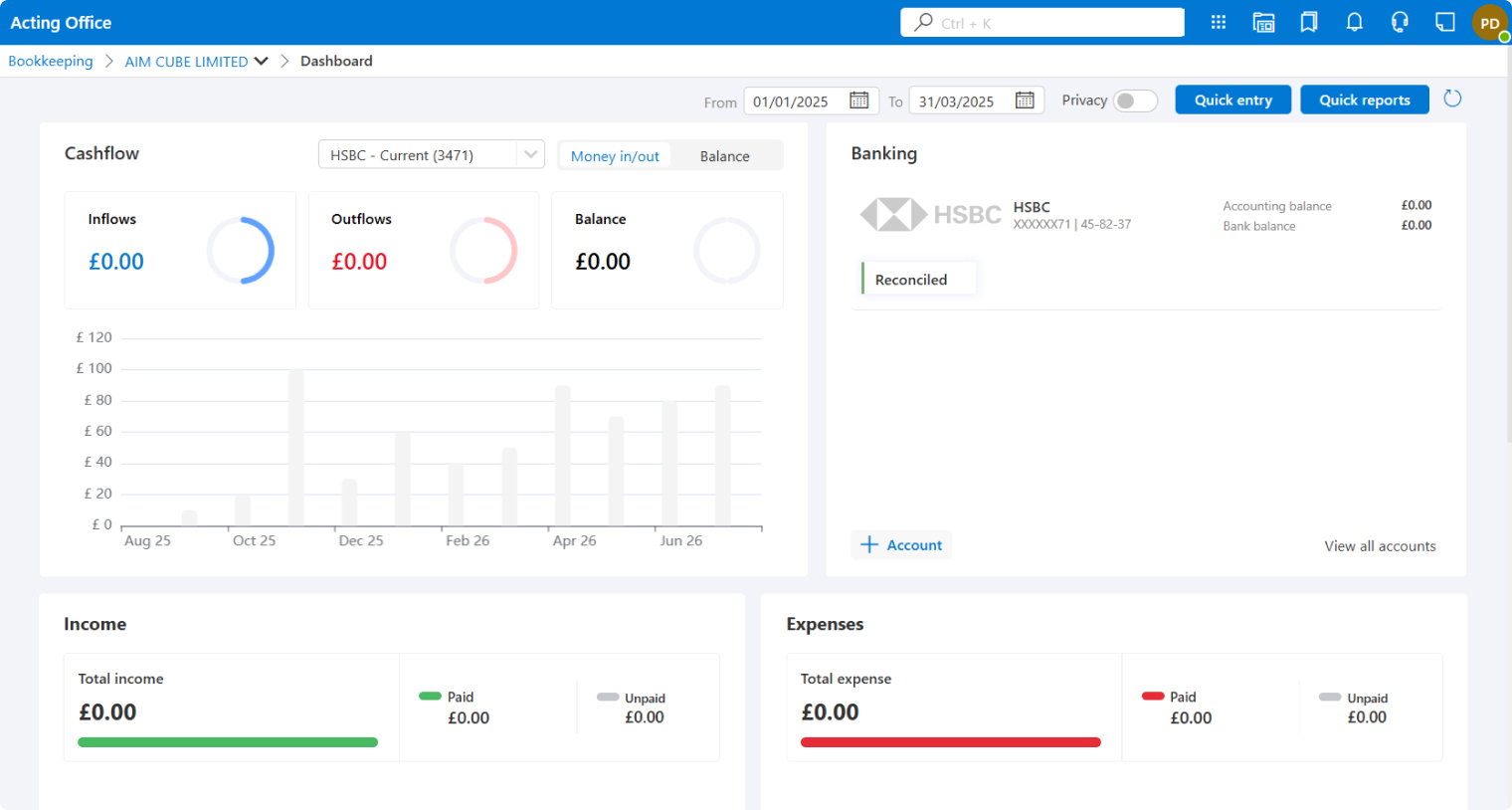
Task: Open the To date calendar picker
Action: tap(1025, 101)
